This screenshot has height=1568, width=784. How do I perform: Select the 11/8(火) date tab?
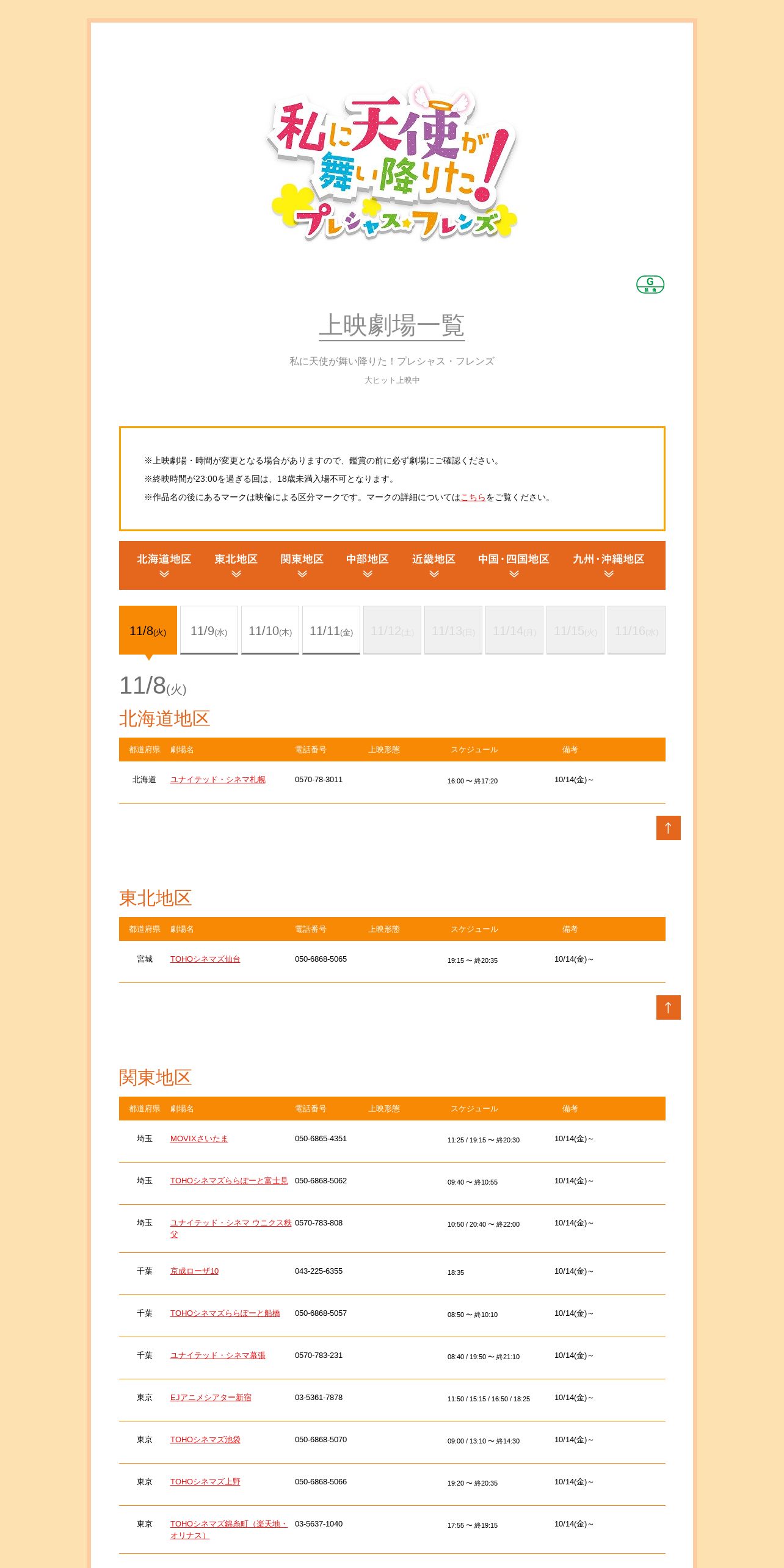(148, 630)
